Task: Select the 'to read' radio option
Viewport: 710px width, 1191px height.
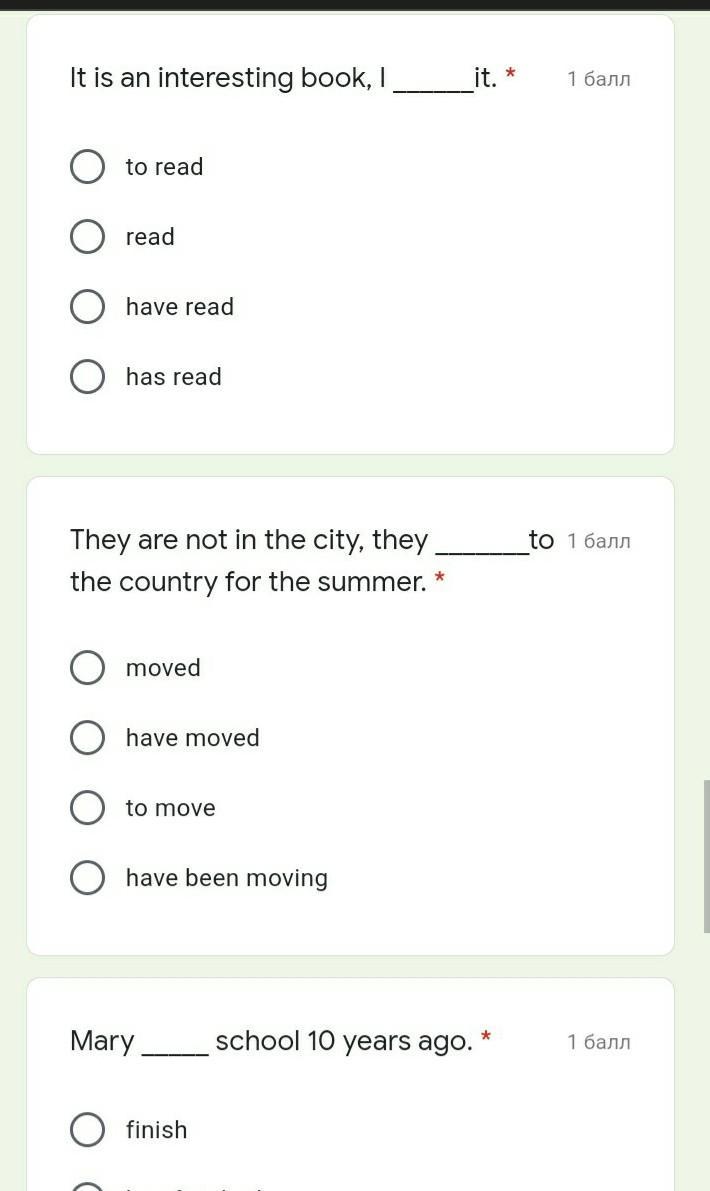Action: [87, 167]
